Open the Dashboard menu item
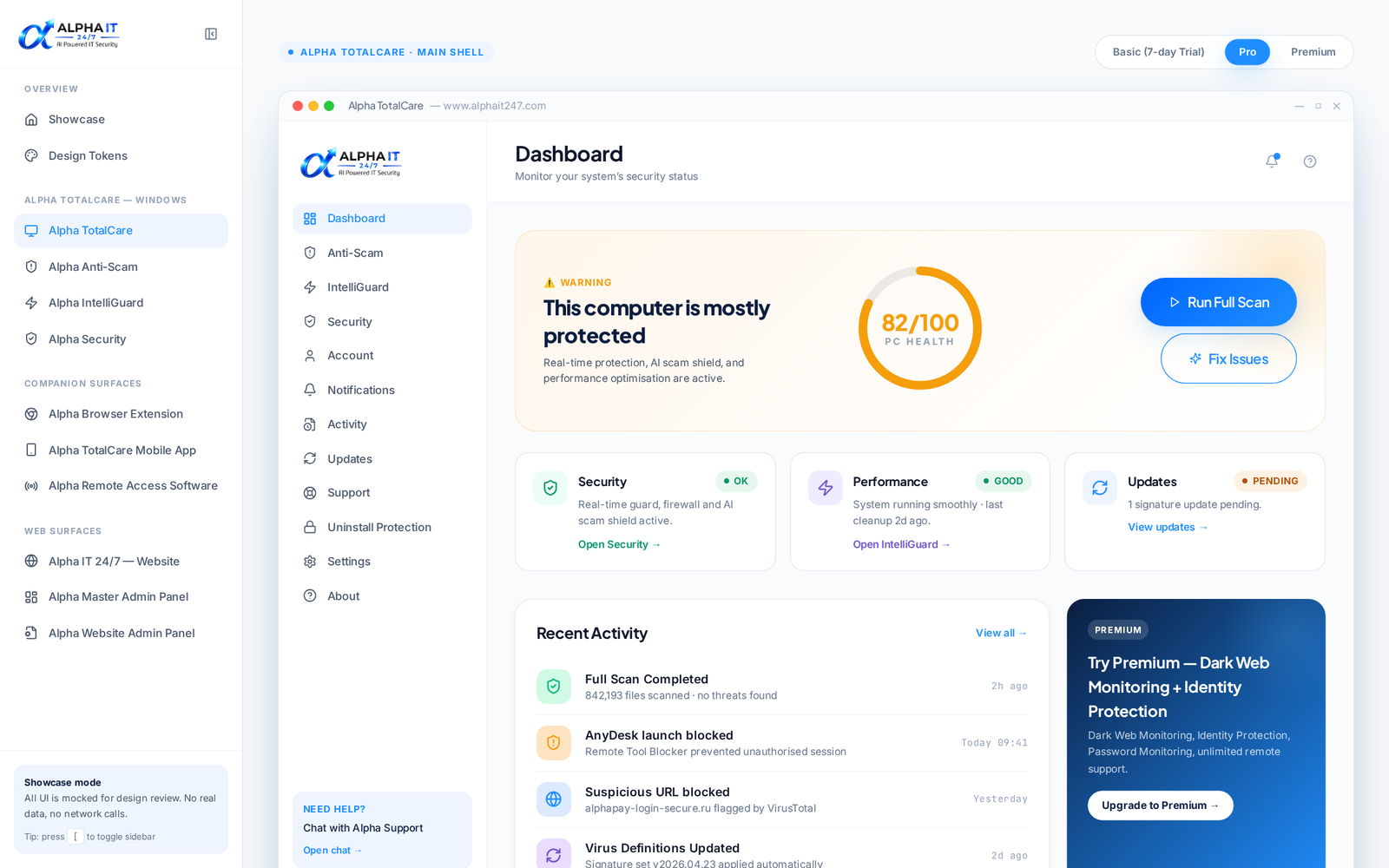The image size is (1389, 868). tap(382, 219)
